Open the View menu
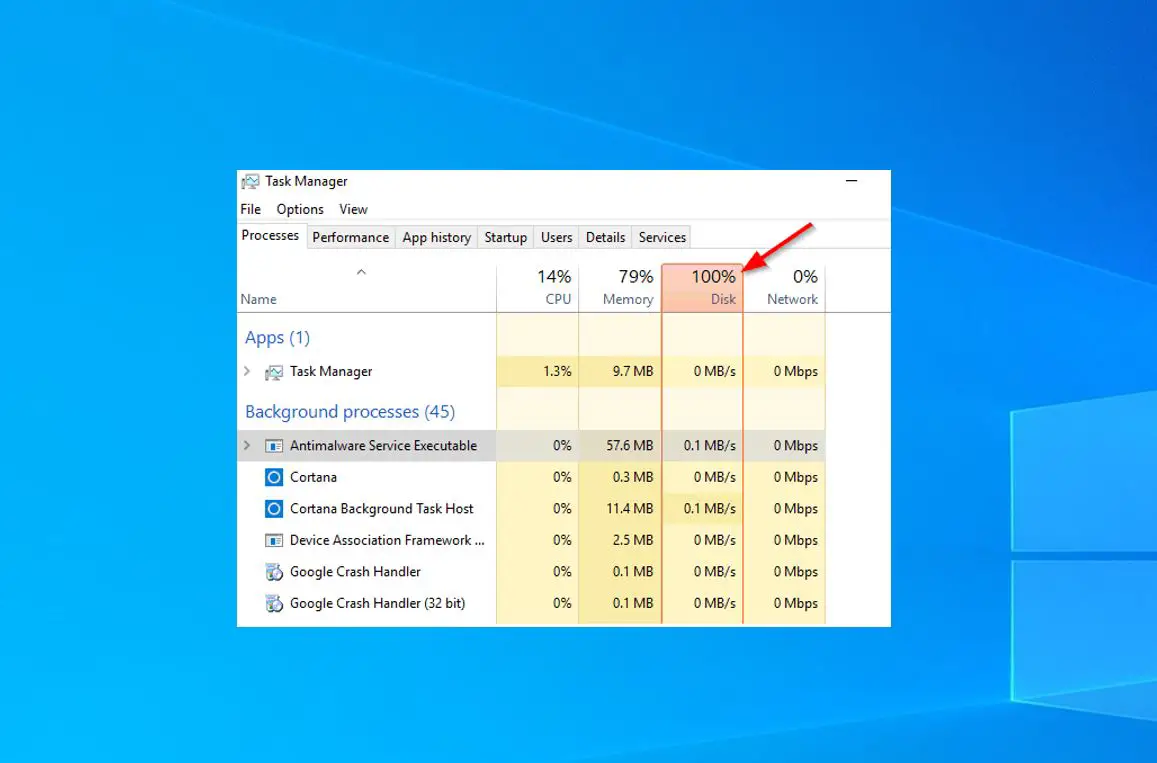 [x=353, y=210]
